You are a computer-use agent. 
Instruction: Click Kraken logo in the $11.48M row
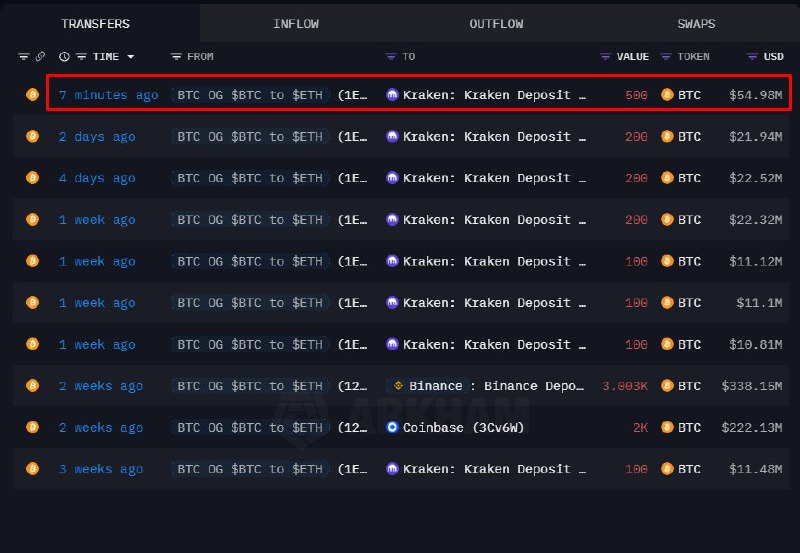pyautogui.click(x=392, y=469)
